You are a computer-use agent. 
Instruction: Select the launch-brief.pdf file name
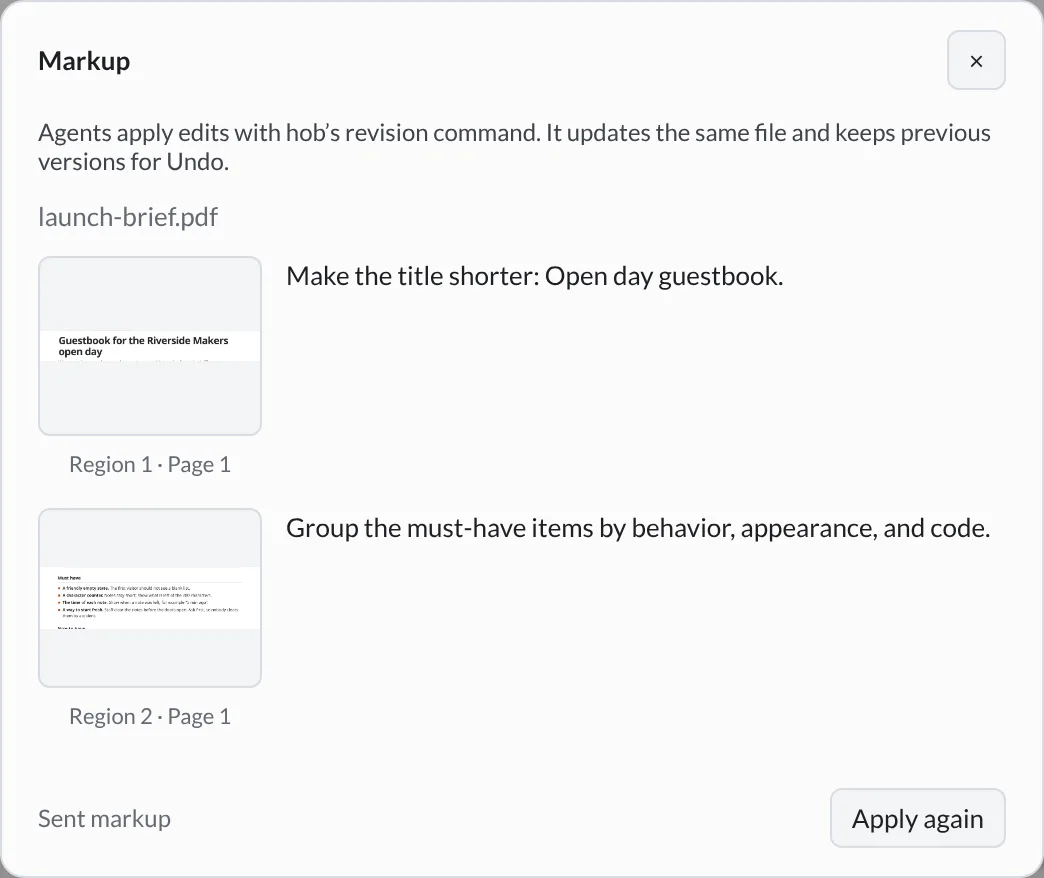tap(128, 217)
